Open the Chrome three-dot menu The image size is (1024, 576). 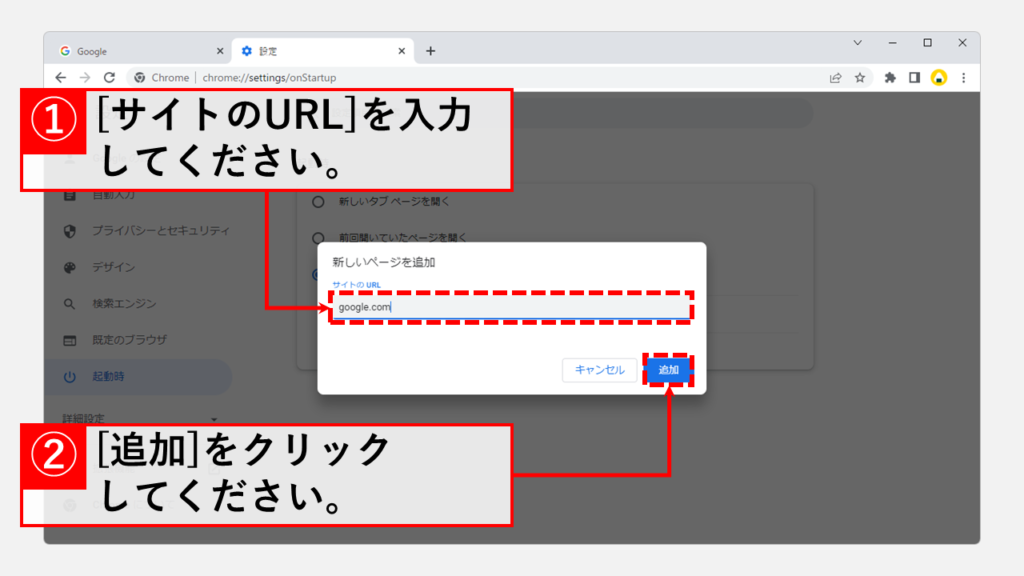tap(963, 77)
